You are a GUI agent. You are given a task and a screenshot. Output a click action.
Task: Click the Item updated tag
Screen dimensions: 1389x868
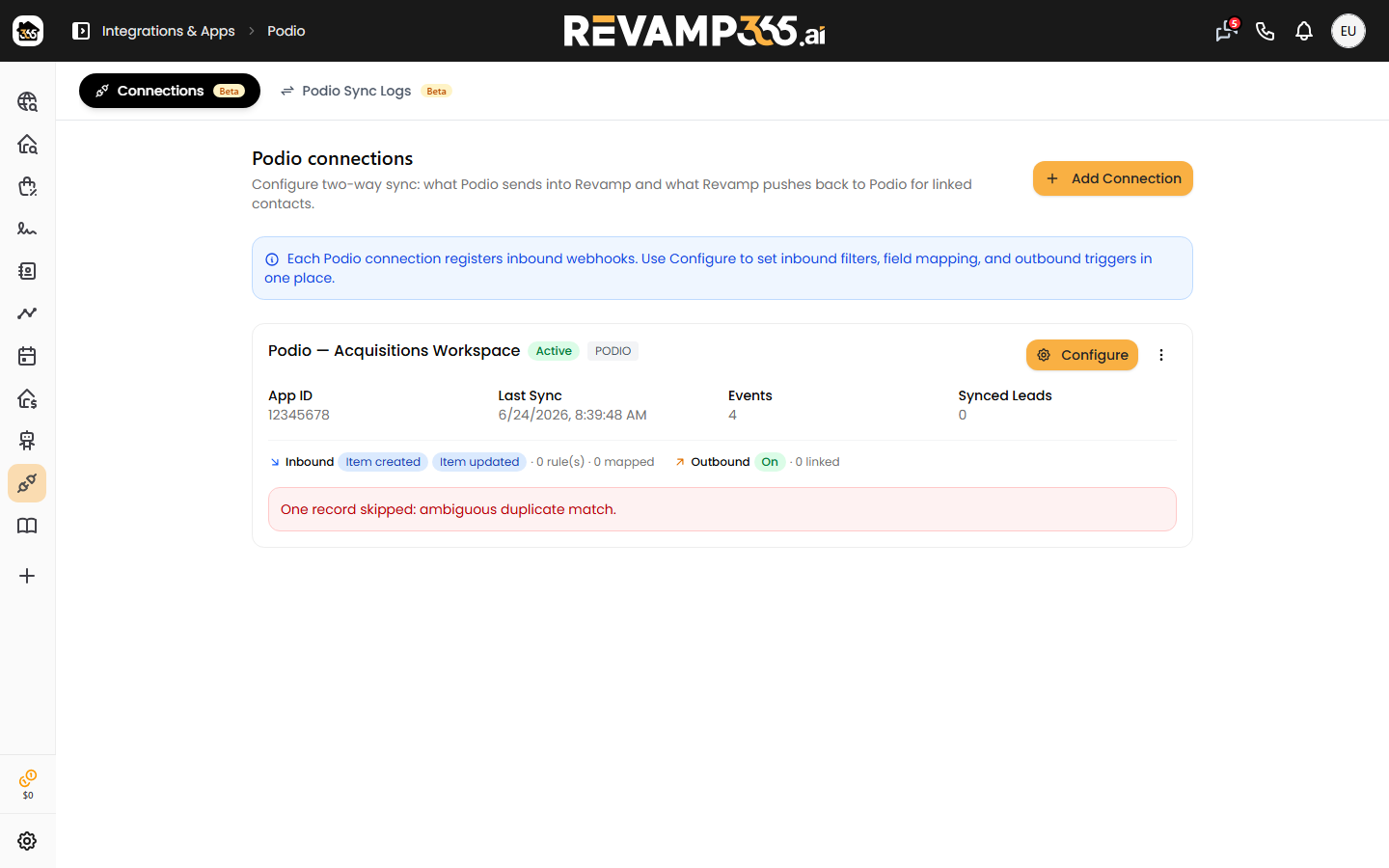[479, 462]
